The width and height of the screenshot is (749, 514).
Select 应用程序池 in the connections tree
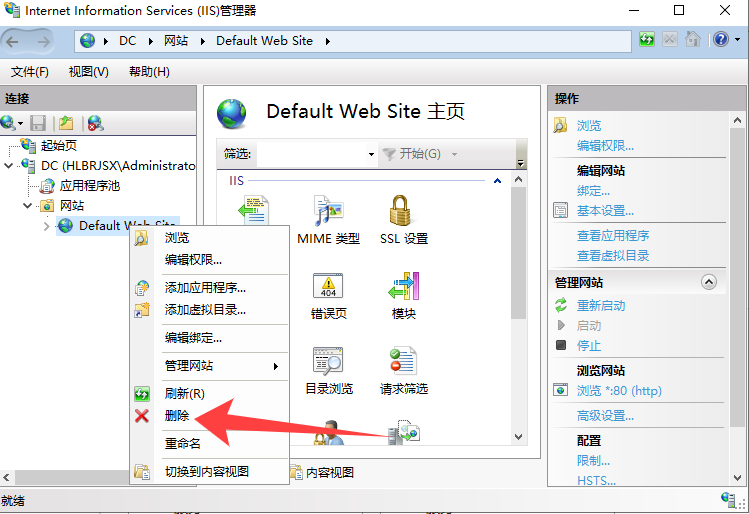click(x=89, y=185)
